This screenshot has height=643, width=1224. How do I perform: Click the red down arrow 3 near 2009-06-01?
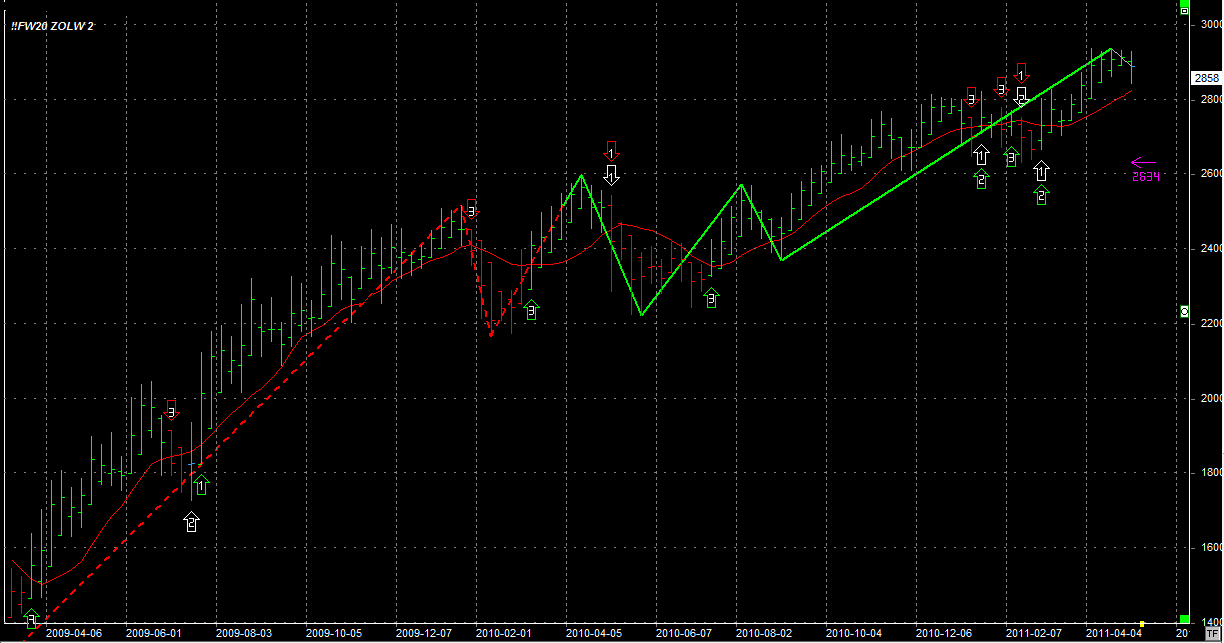click(x=171, y=409)
